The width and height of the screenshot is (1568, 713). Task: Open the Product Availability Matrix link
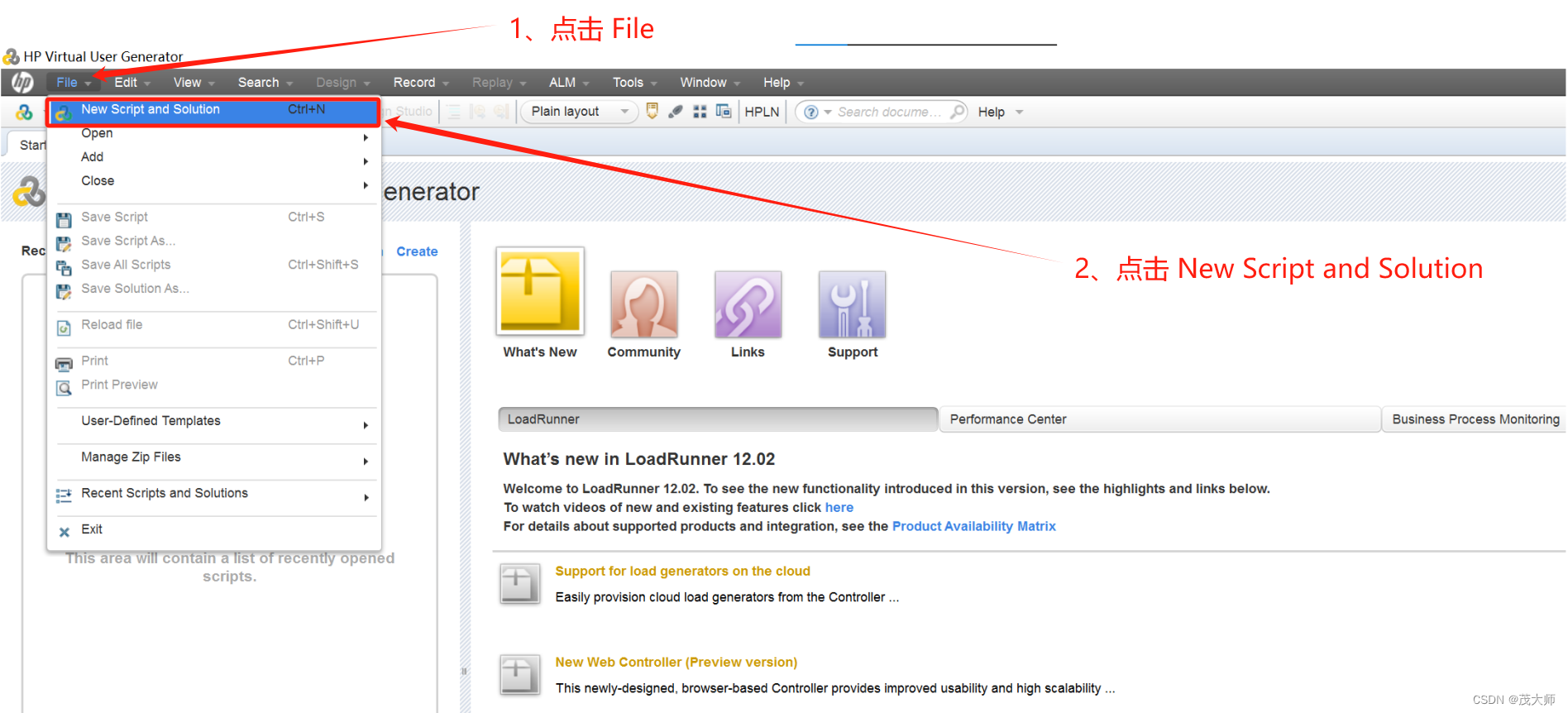pyautogui.click(x=974, y=527)
